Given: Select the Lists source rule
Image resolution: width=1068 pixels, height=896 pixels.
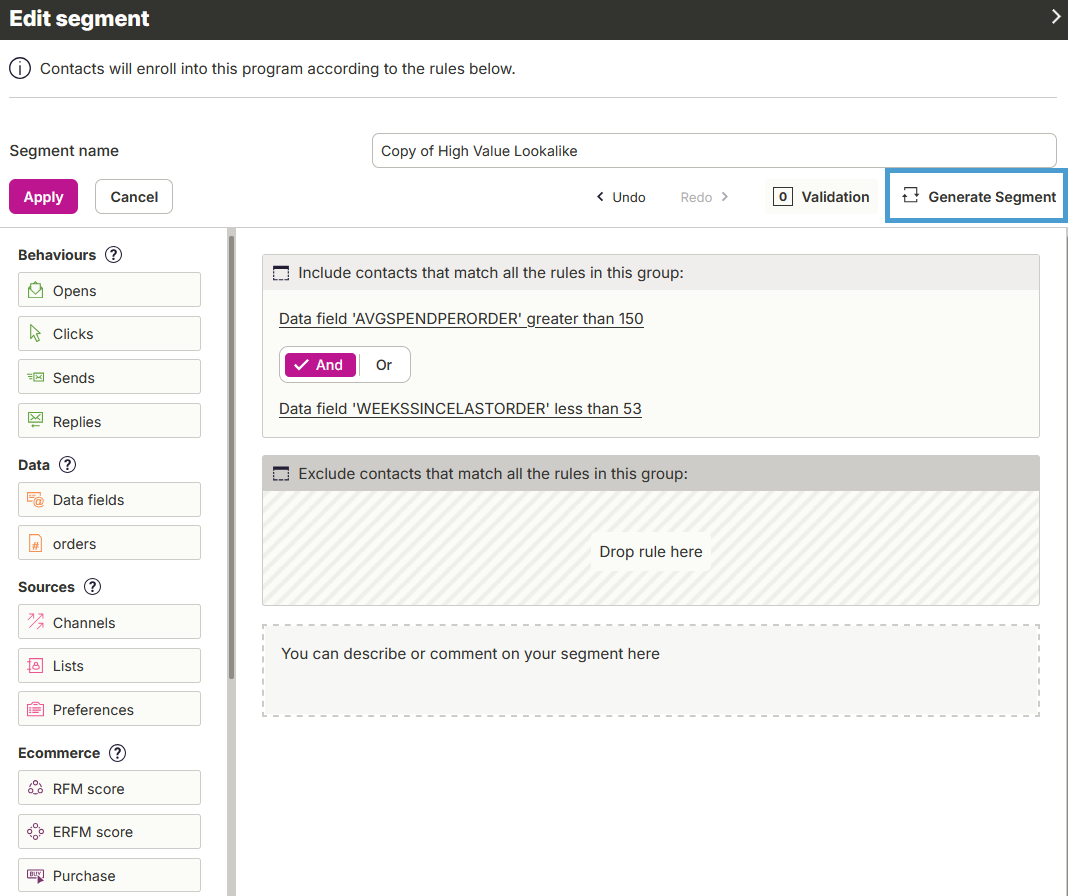Looking at the screenshot, I should coord(109,666).
